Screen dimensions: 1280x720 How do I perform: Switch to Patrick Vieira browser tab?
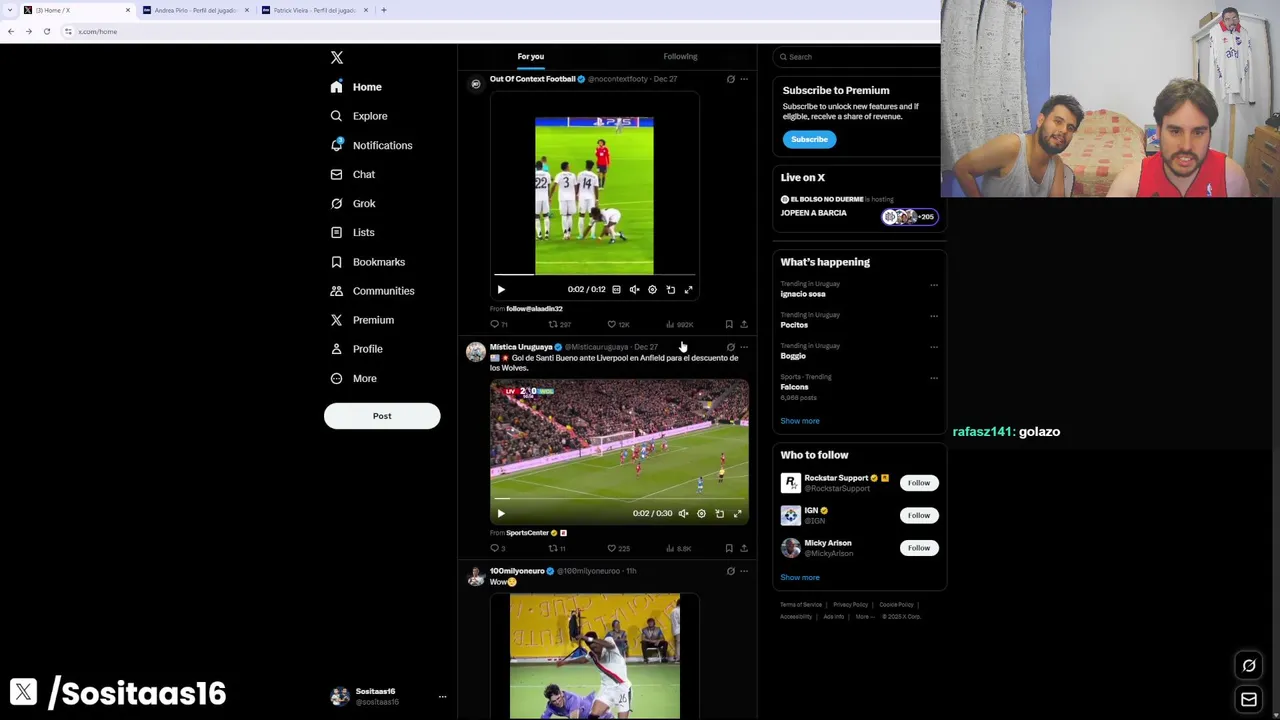click(x=314, y=10)
